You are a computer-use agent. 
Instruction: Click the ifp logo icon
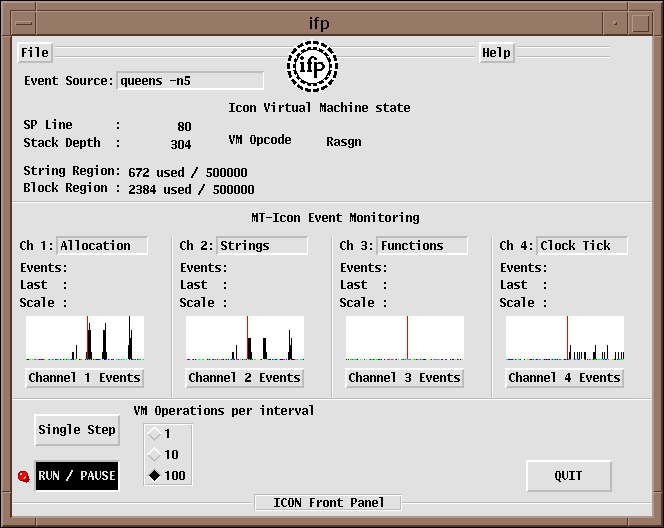pos(312,66)
